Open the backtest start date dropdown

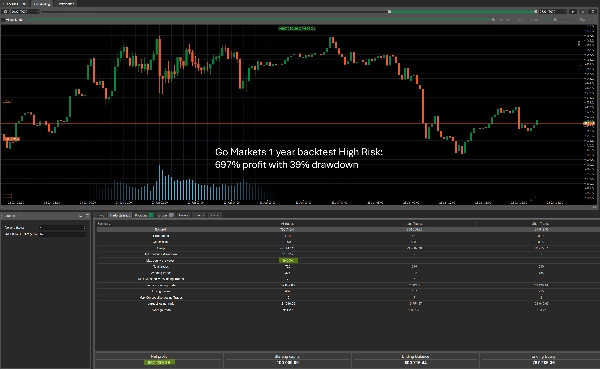tap(24, 11)
